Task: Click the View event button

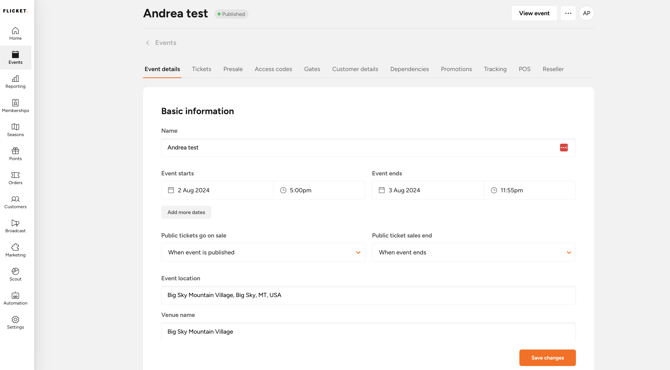Action: [x=534, y=13]
